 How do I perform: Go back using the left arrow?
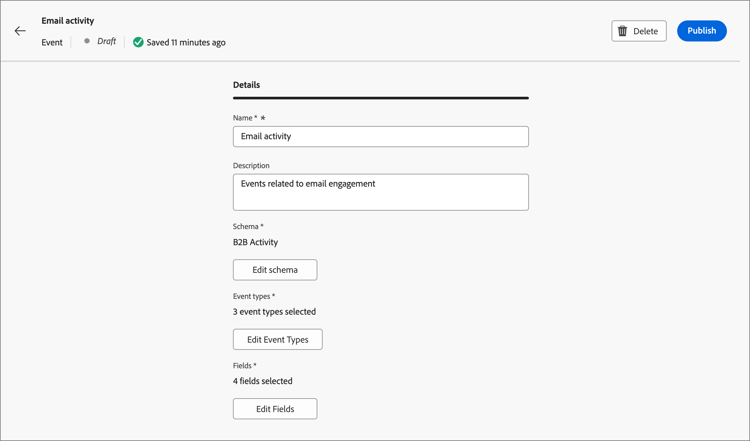tap(20, 31)
